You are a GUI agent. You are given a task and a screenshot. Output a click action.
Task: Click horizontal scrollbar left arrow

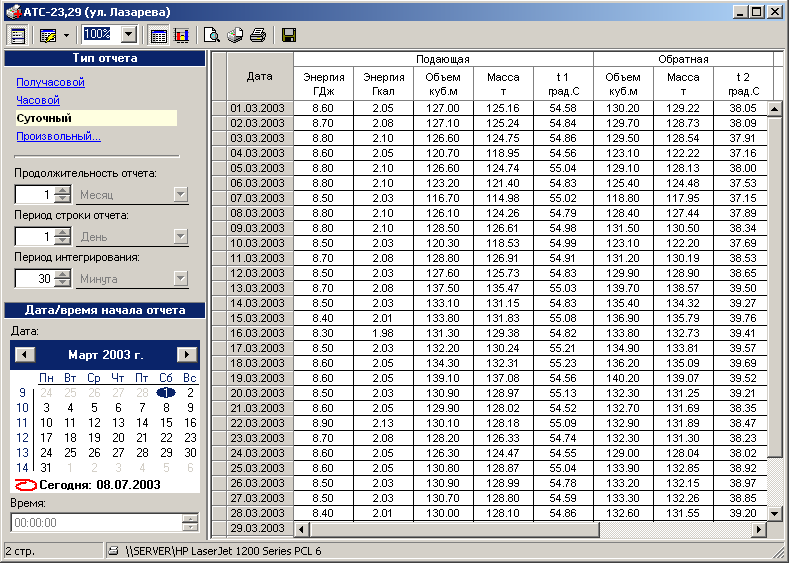(x=301, y=529)
